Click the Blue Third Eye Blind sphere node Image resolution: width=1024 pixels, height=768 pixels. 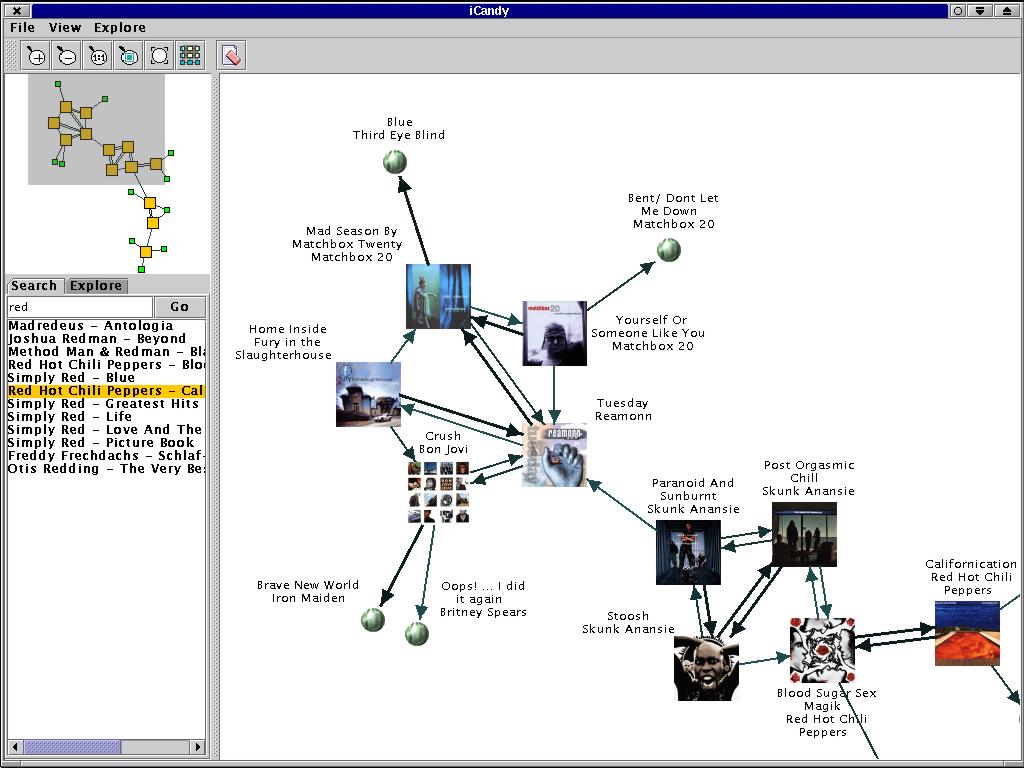pyautogui.click(x=395, y=161)
